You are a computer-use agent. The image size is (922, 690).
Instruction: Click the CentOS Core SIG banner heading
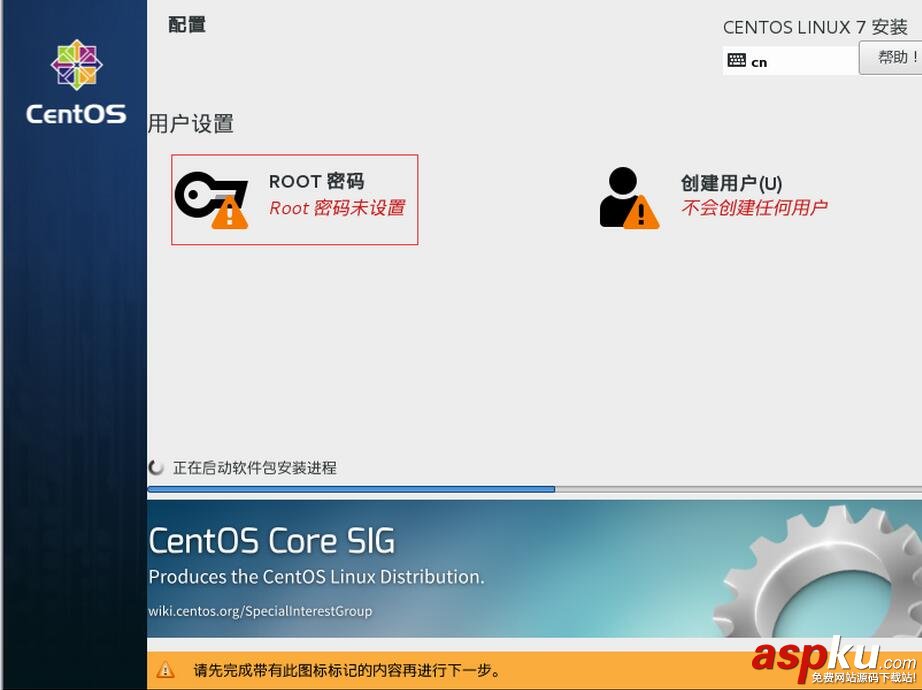coord(272,541)
